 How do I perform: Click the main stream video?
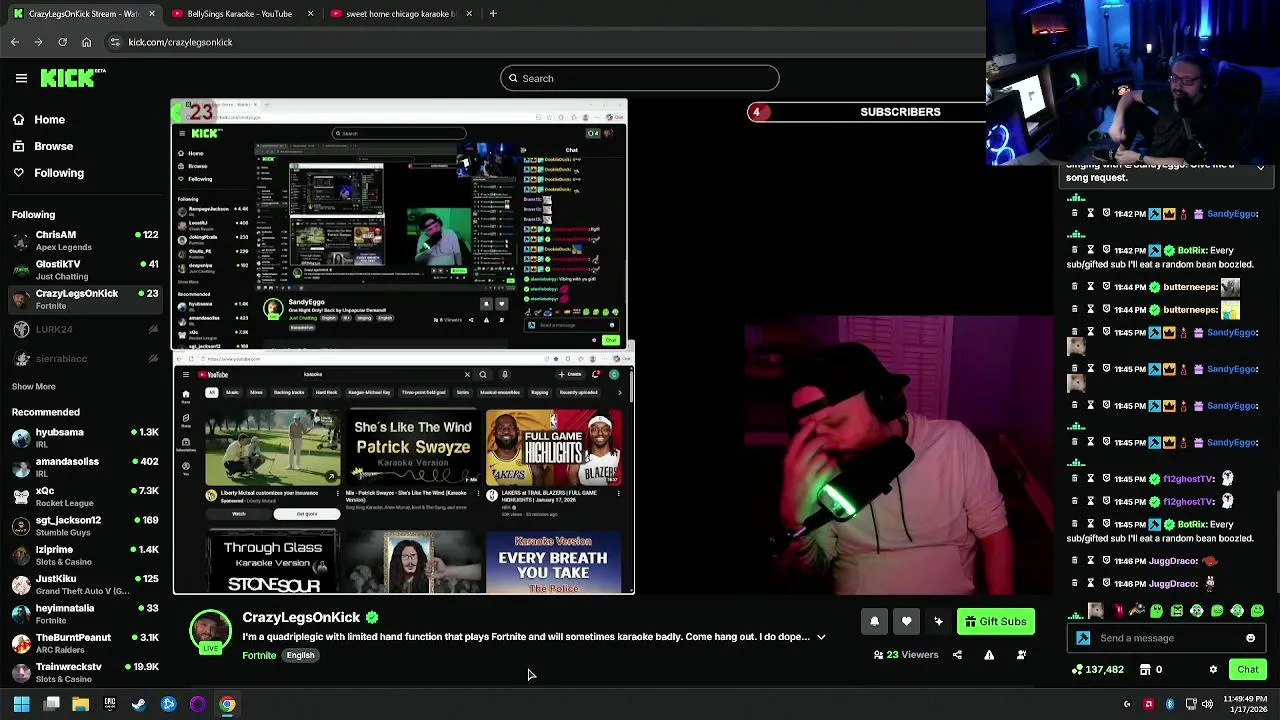pyautogui.click(x=612, y=347)
